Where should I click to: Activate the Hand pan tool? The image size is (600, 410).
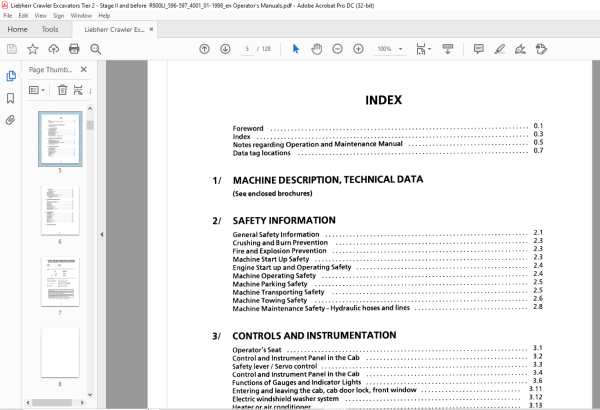pos(316,49)
